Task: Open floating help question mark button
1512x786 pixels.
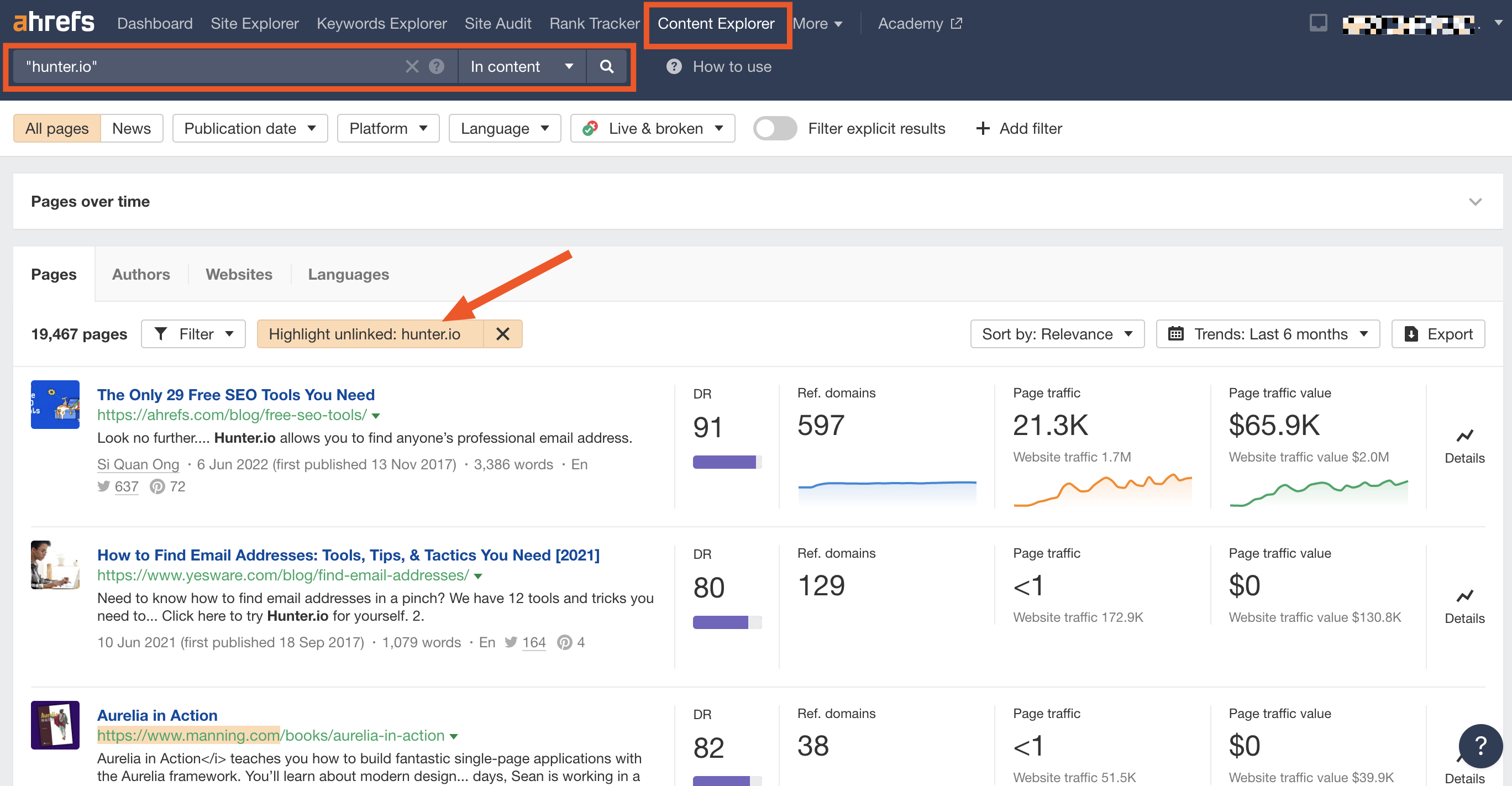Action: tap(1480, 746)
